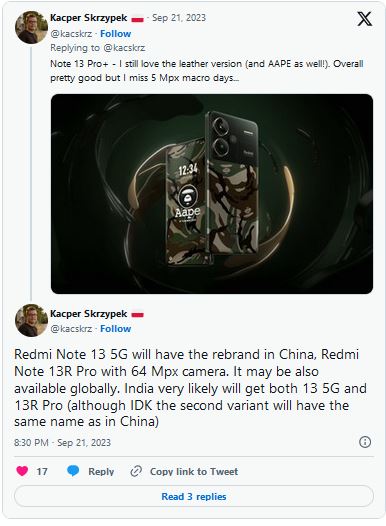Open the Sep 21, 2023 date link at top
This screenshot has width=386, height=526.
tap(179, 18)
